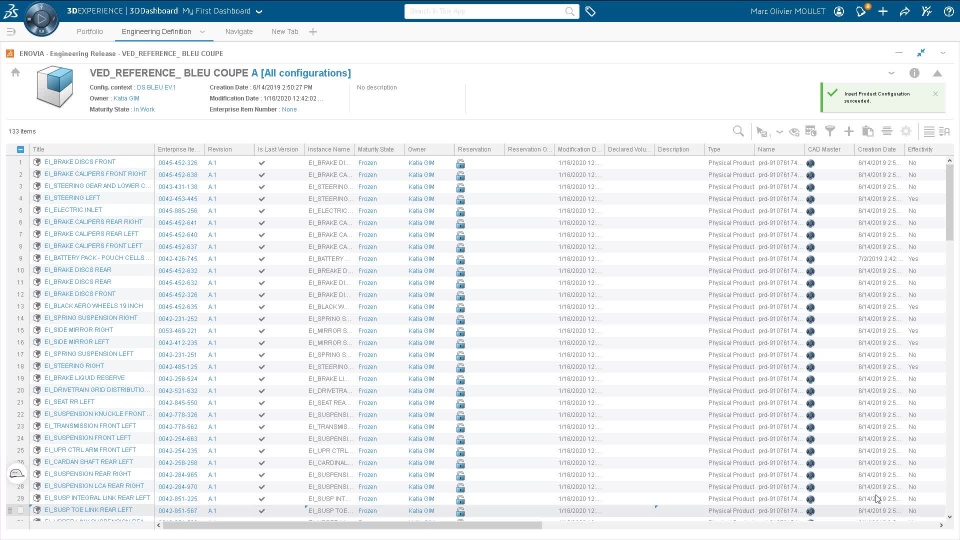Click the home icon near product thumbnail

coord(15,72)
